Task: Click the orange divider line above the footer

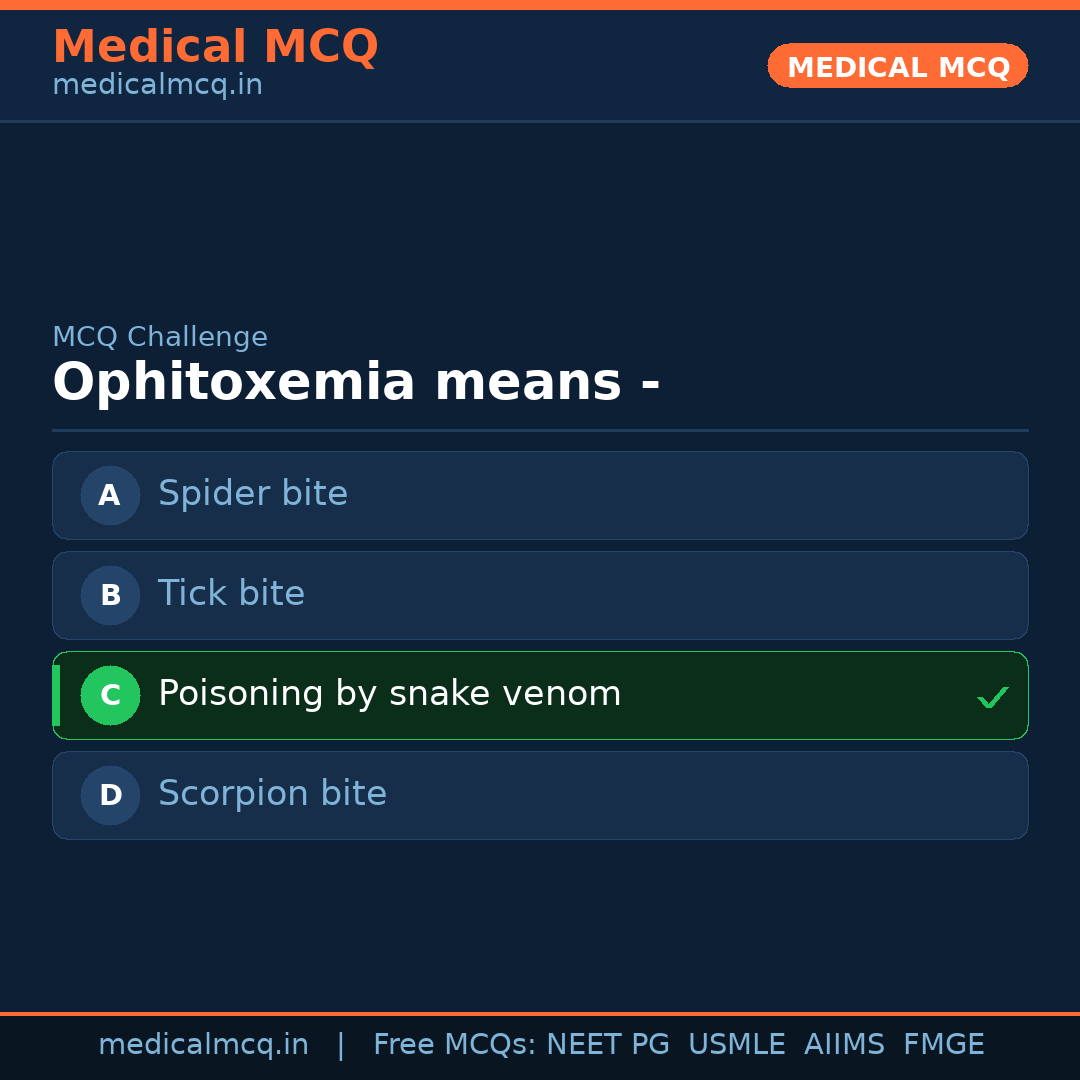Action: tap(540, 1012)
